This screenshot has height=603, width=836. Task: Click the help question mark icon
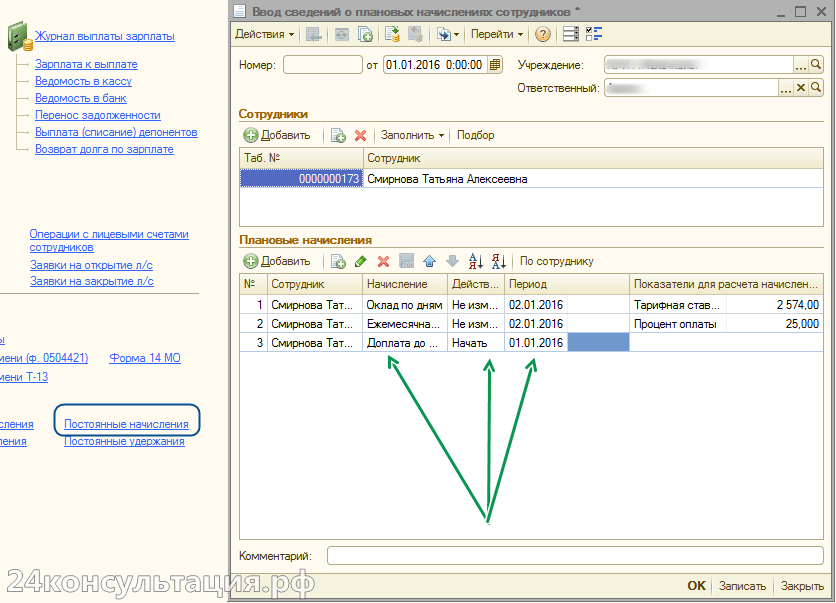[x=543, y=34]
